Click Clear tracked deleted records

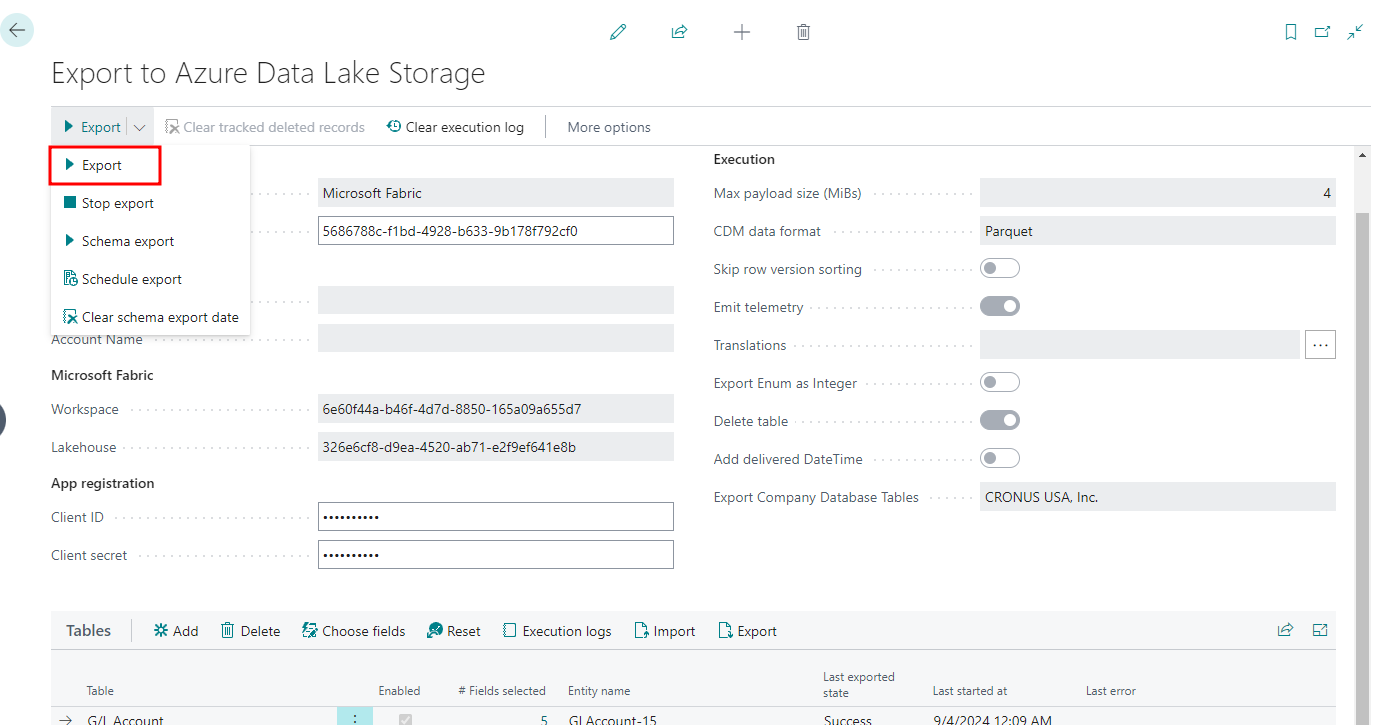coord(265,127)
